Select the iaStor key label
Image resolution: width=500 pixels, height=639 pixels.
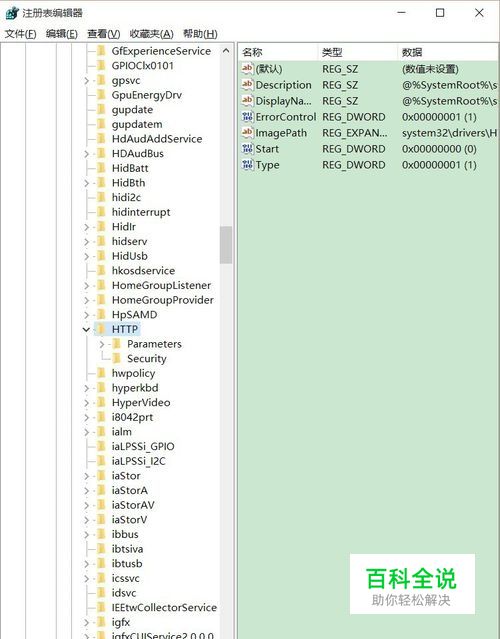(x=126, y=476)
